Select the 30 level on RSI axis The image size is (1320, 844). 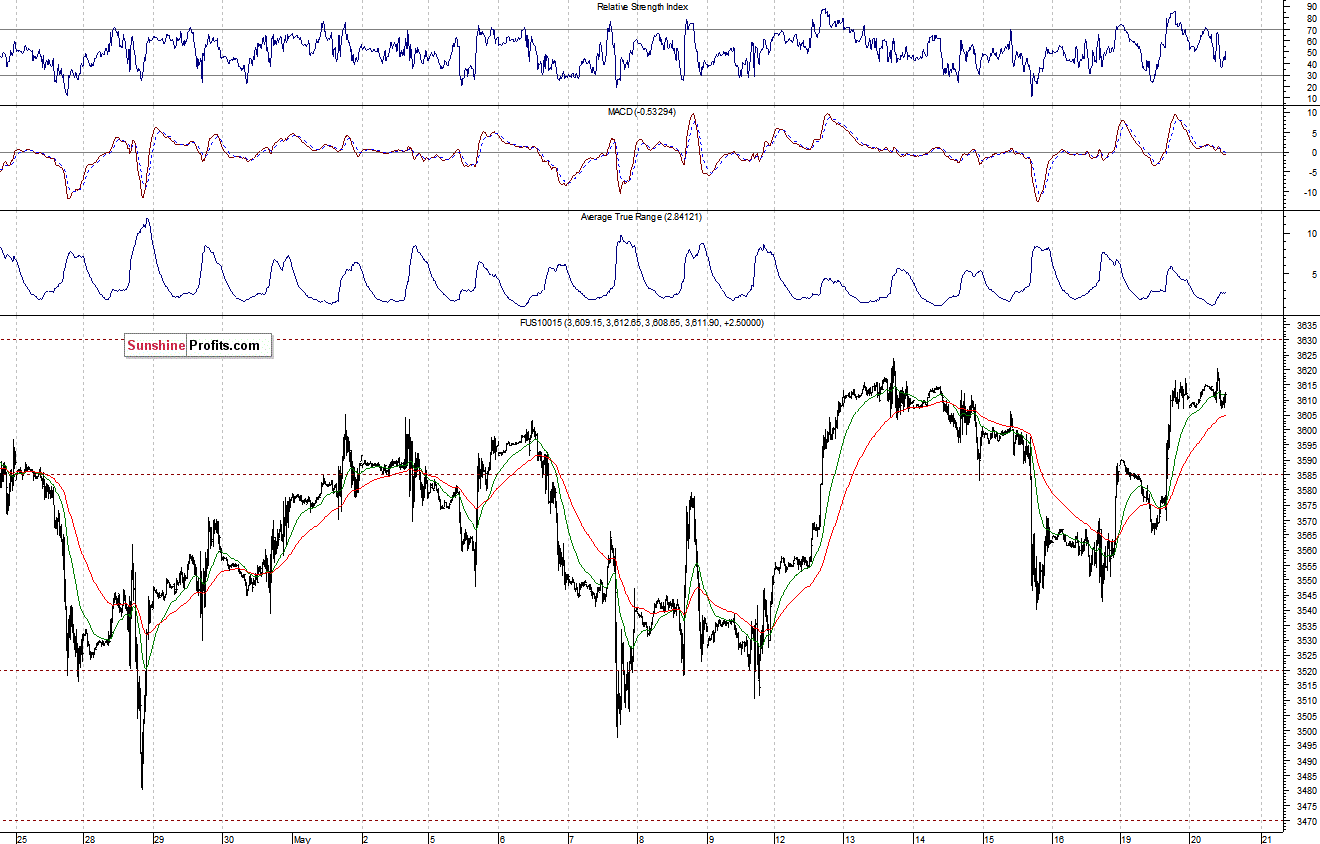point(1311,75)
